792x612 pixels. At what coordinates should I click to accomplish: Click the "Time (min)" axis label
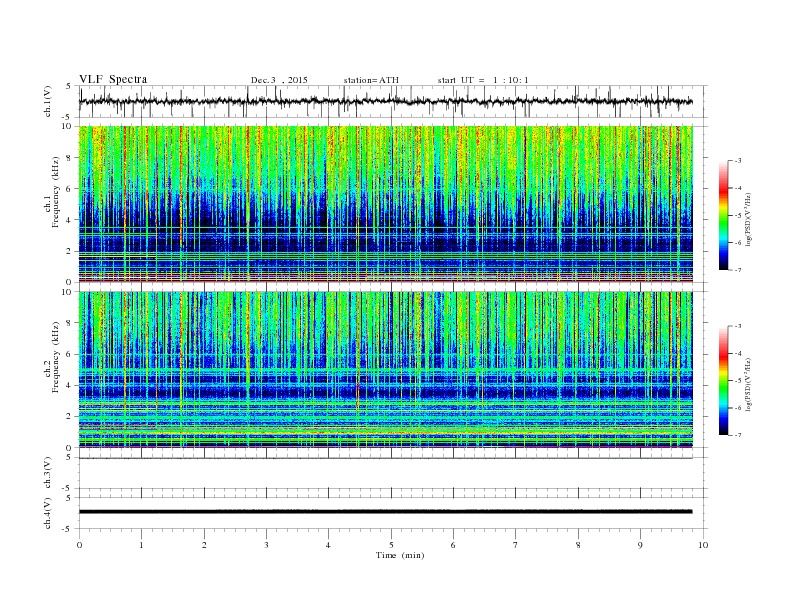click(400, 555)
